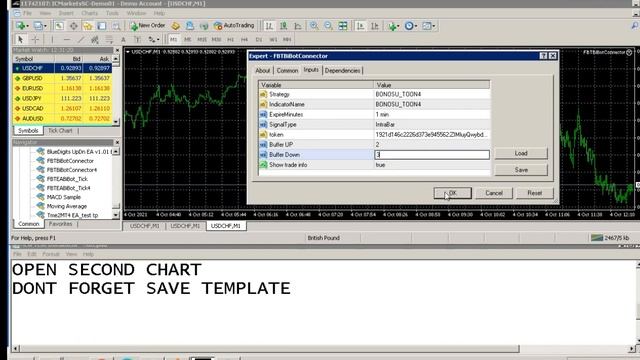Open the Charts menu
Image resolution: width=640 pixels, height=360 pixels.
pos(89,13)
